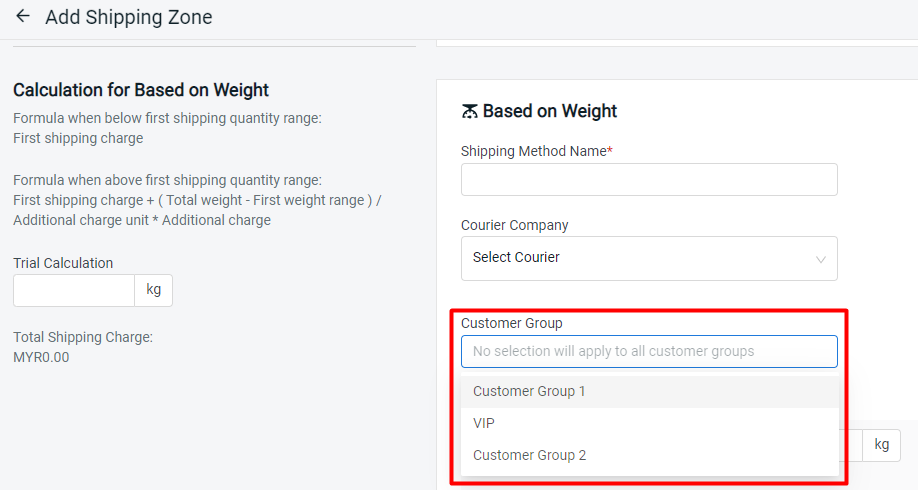The height and width of the screenshot is (490, 918).
Task: Click the Courier Company field label
Action: coord(515,225)
